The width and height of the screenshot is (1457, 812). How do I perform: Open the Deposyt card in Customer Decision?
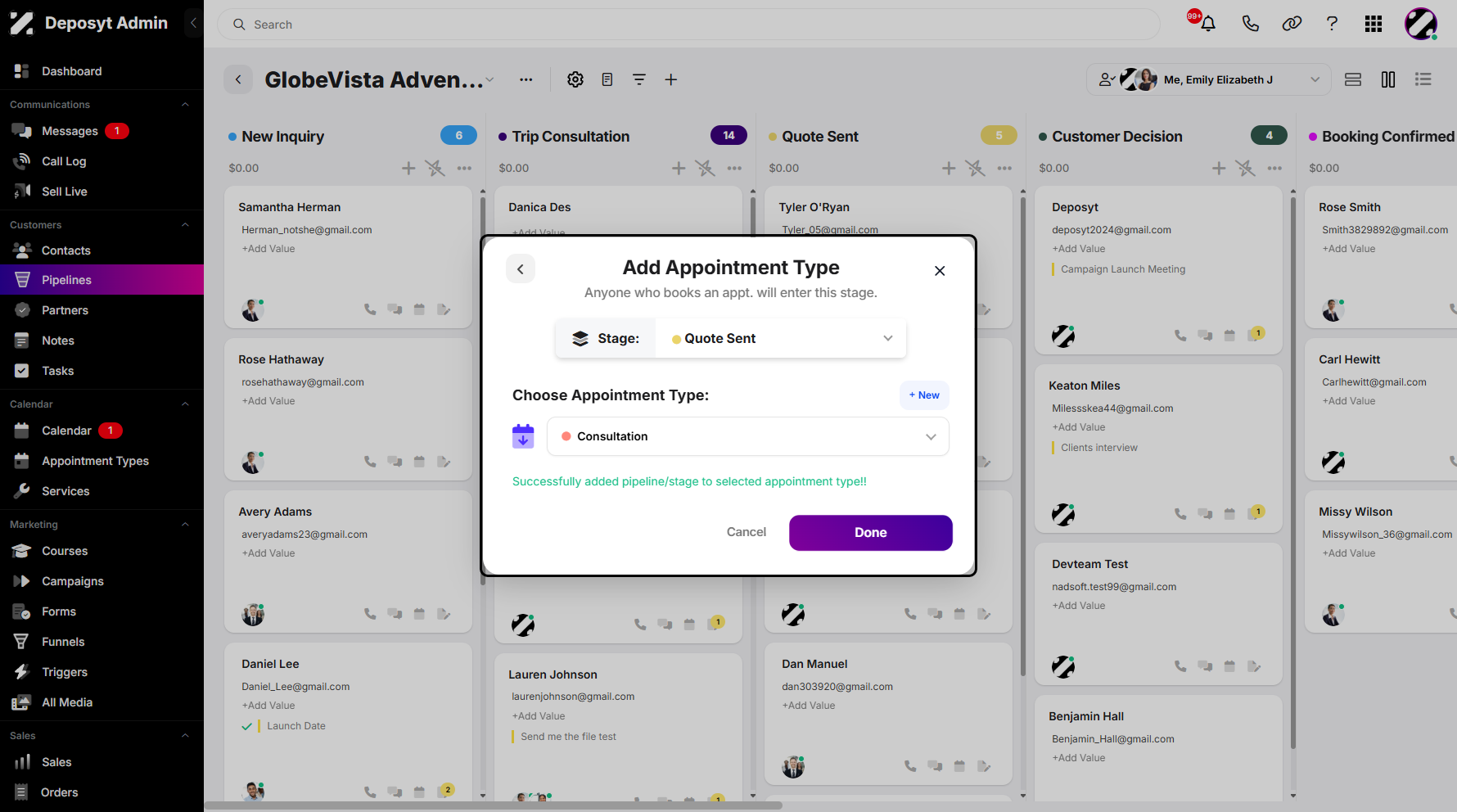click(x=1076, y=207)
